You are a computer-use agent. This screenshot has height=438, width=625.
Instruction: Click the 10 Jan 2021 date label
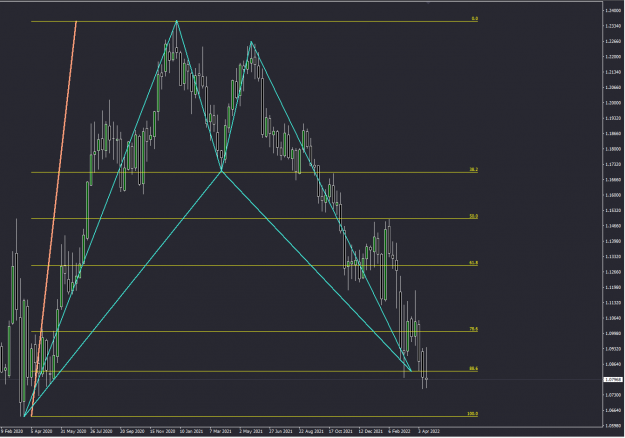pos(192,431)
